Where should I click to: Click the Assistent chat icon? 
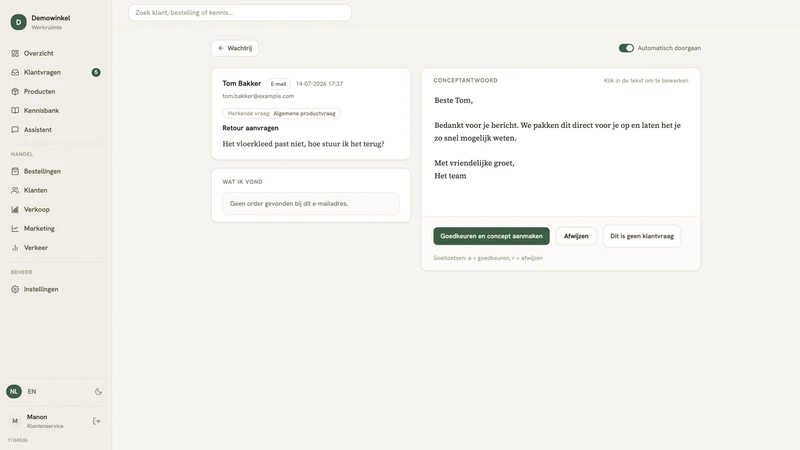pyautogui.click(x=15, y=130)
